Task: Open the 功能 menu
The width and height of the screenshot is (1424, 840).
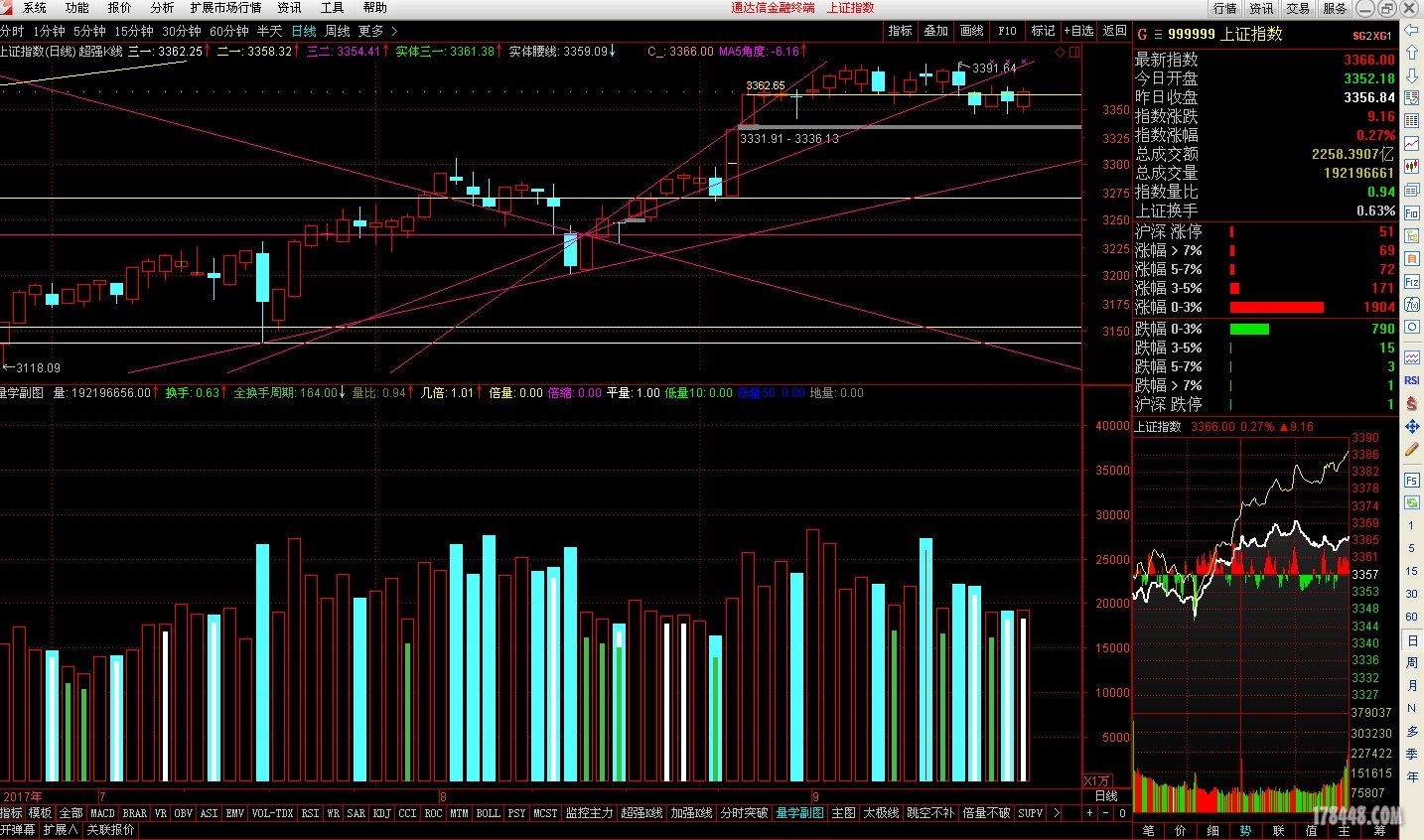Action: [76, 8]
